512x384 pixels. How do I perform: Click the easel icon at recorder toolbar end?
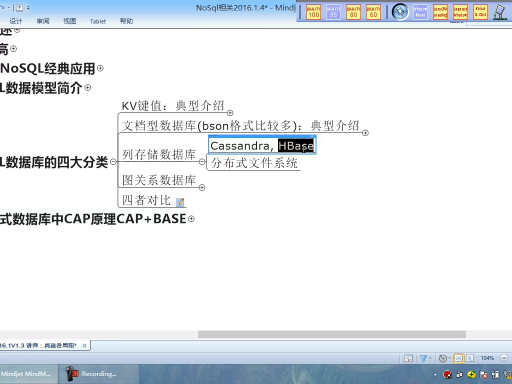pos(500,12)
